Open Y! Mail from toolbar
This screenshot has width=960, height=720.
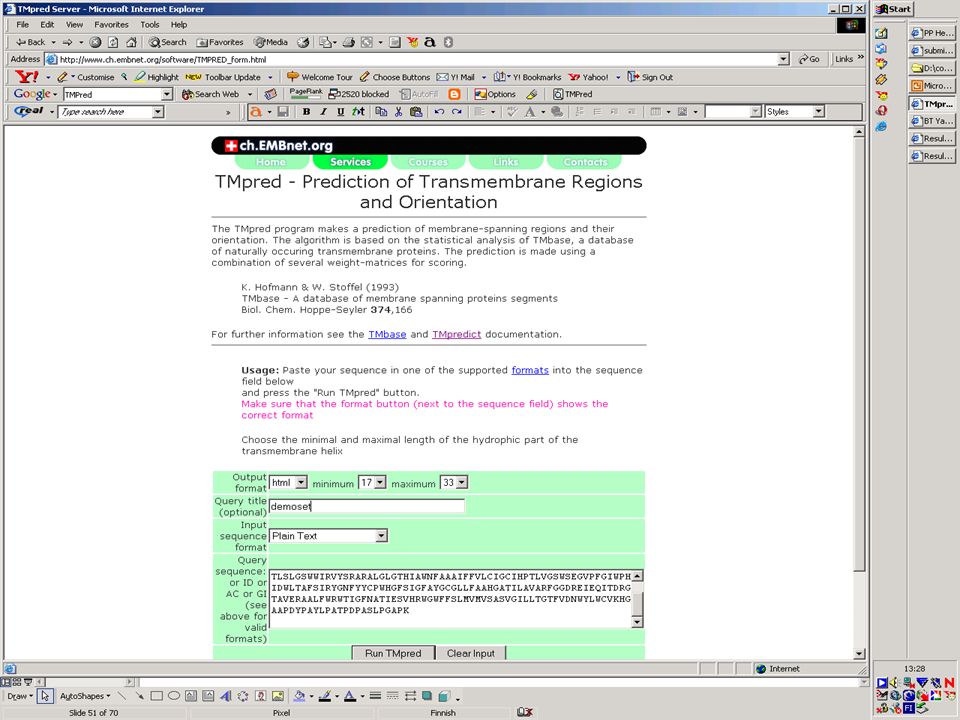pyautogui.click(x=456, y=77)
